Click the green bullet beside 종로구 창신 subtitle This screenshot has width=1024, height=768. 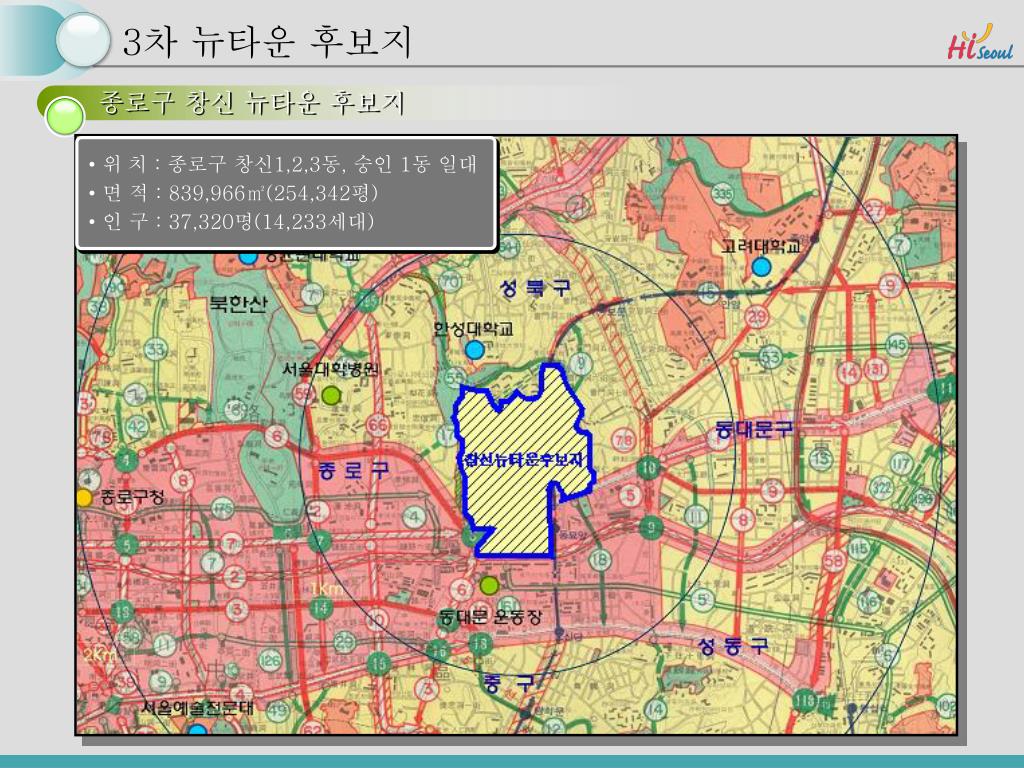click(64, 116)
